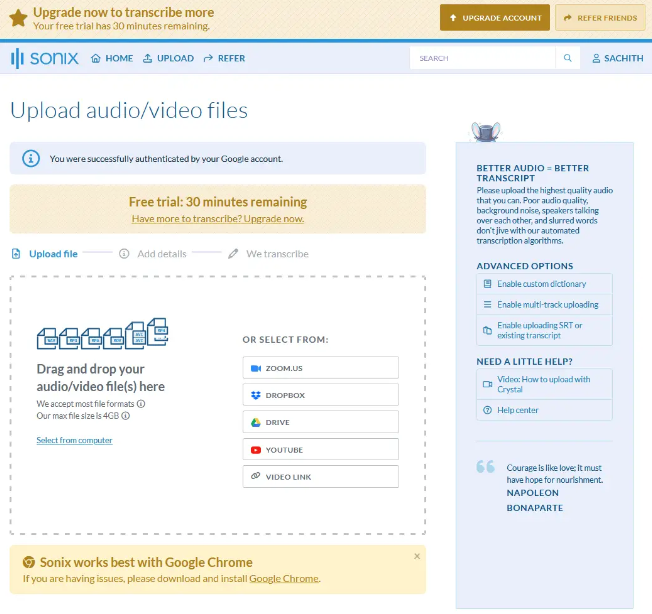
Task: Click into the Search field
Action: pos(482,58)
